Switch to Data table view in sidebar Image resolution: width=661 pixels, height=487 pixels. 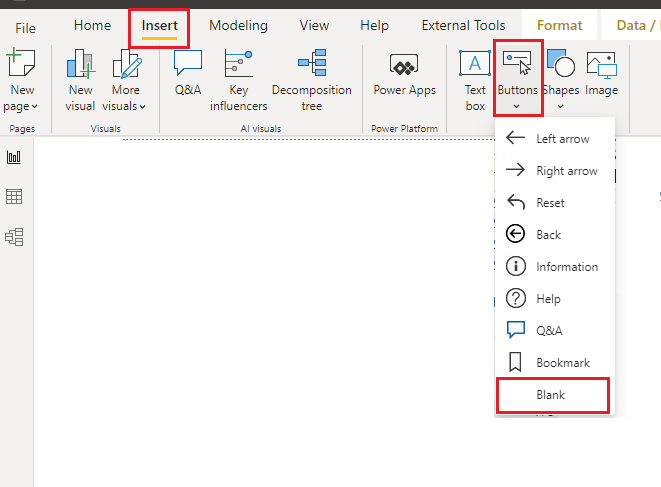coord(14,196)
